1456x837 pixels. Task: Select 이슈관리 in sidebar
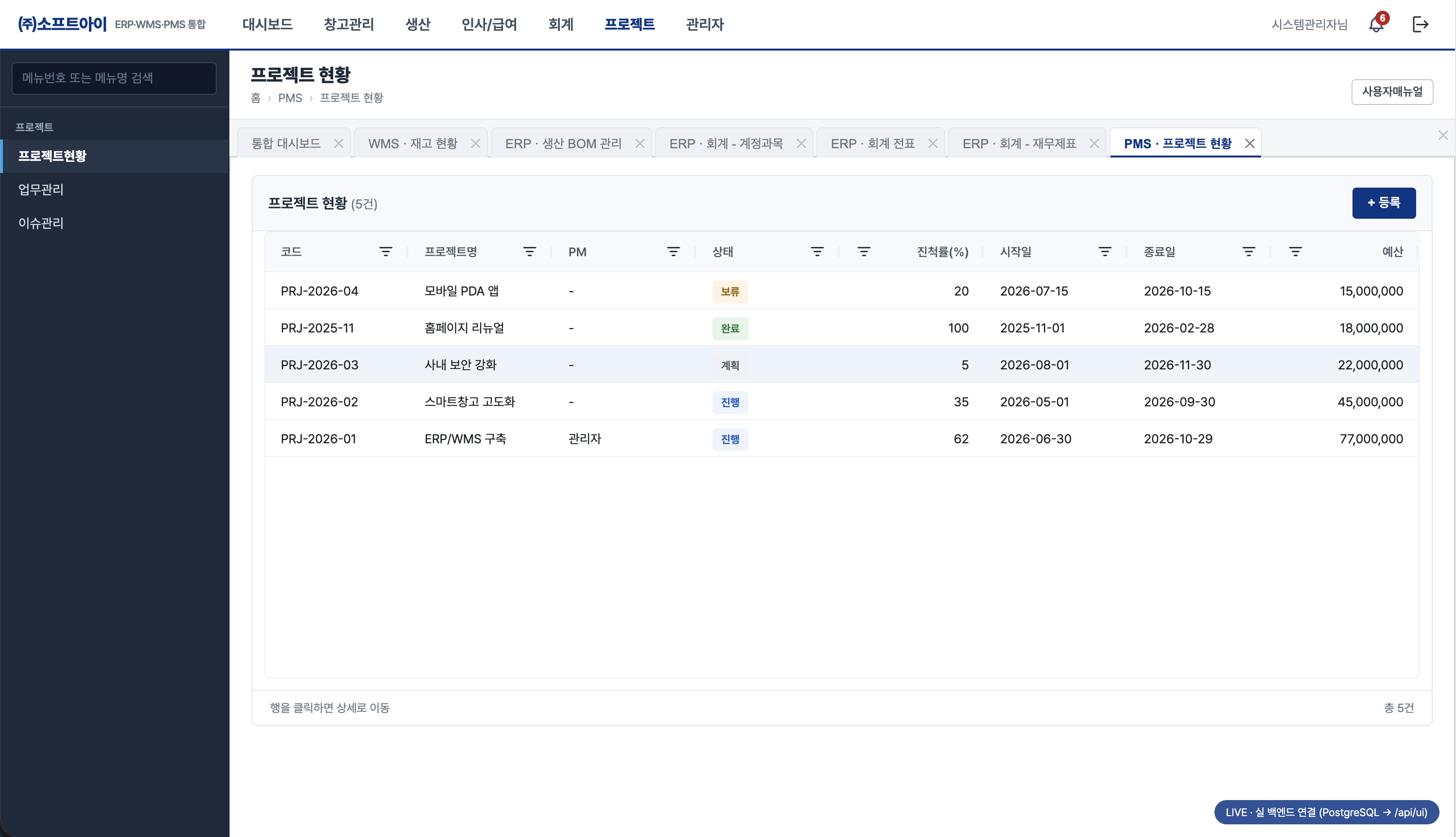115,223
